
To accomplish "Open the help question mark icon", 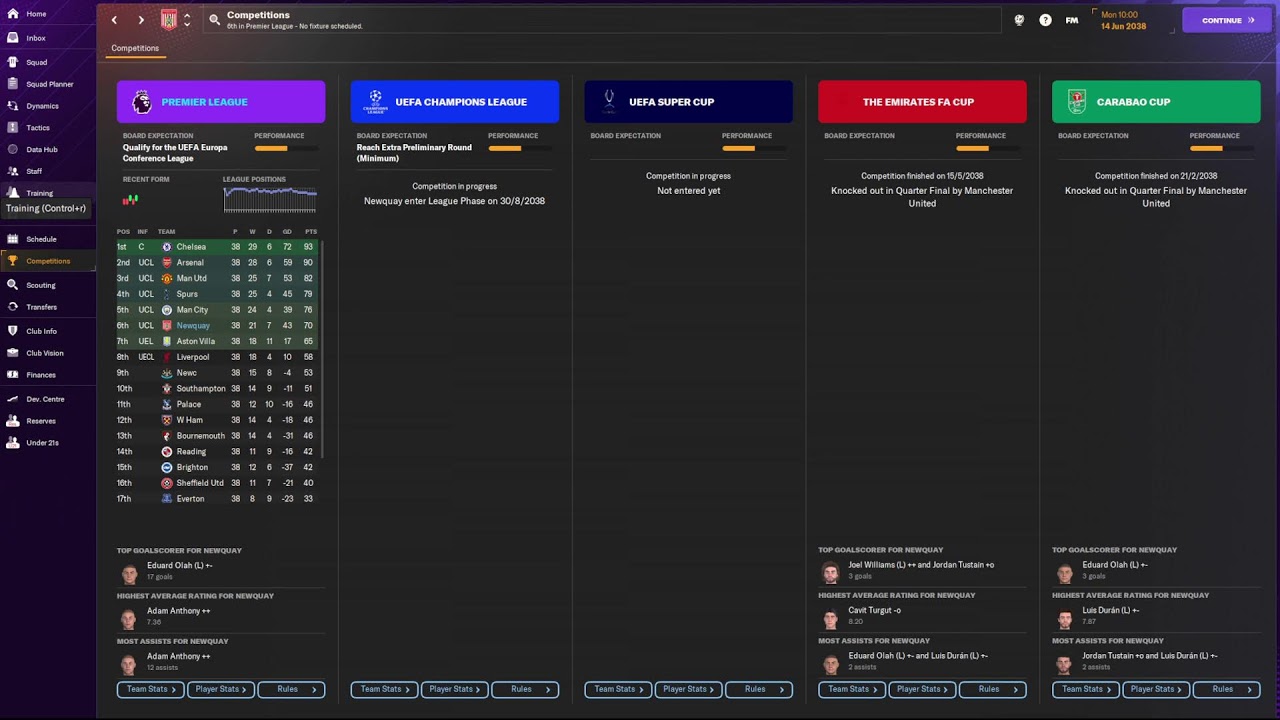I will 1045,20.
